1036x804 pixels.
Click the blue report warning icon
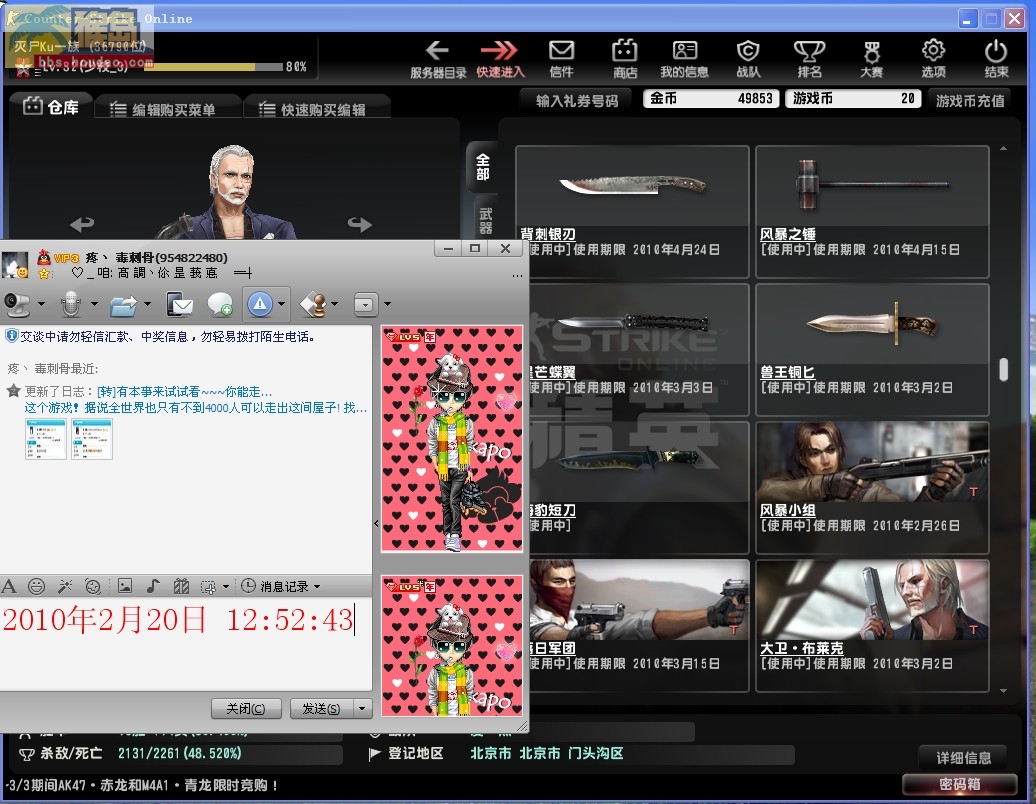pyautogui.click(x=260, y=304)
